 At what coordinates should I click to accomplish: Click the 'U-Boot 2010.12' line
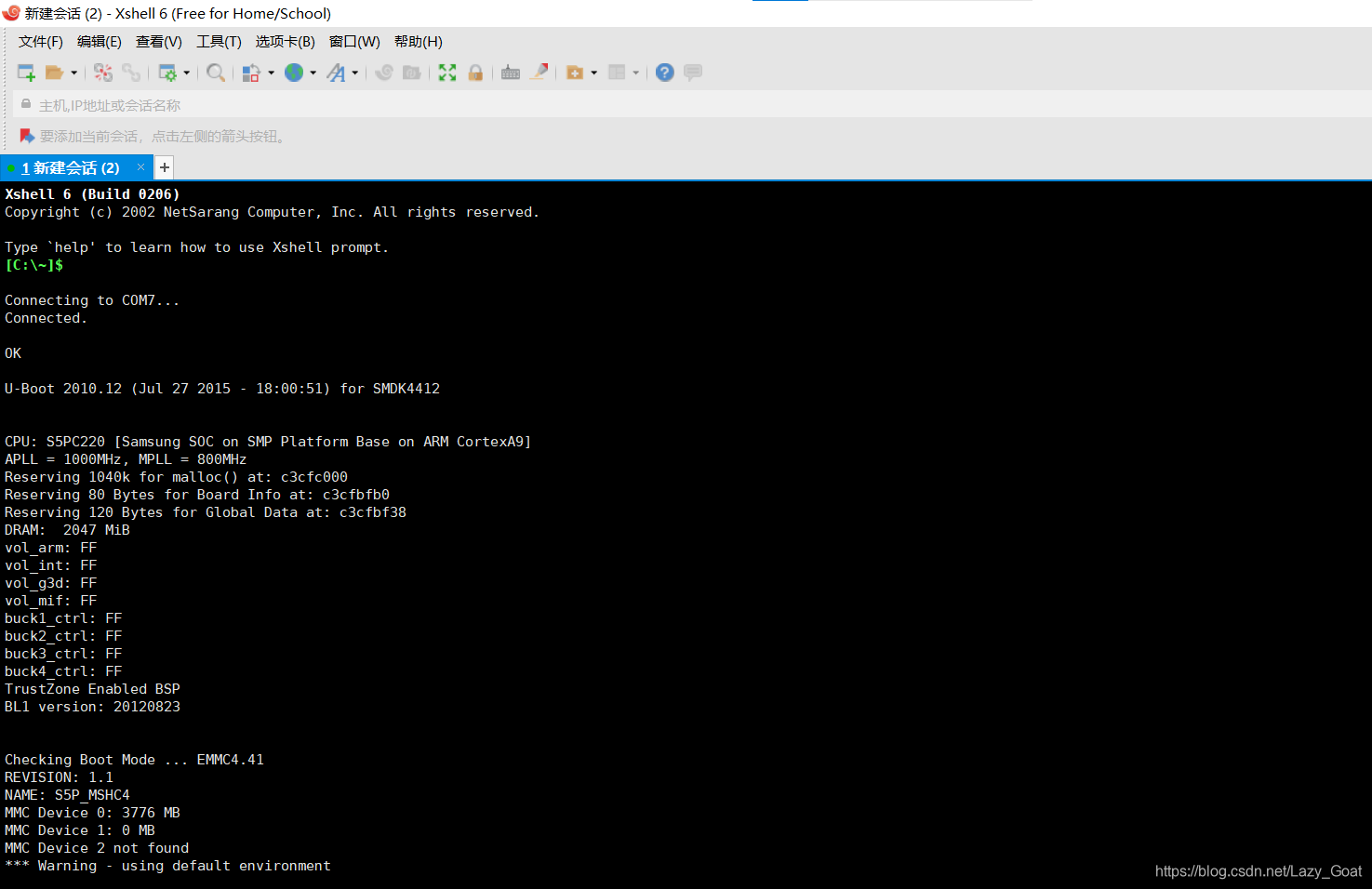[x=222, y=389]
